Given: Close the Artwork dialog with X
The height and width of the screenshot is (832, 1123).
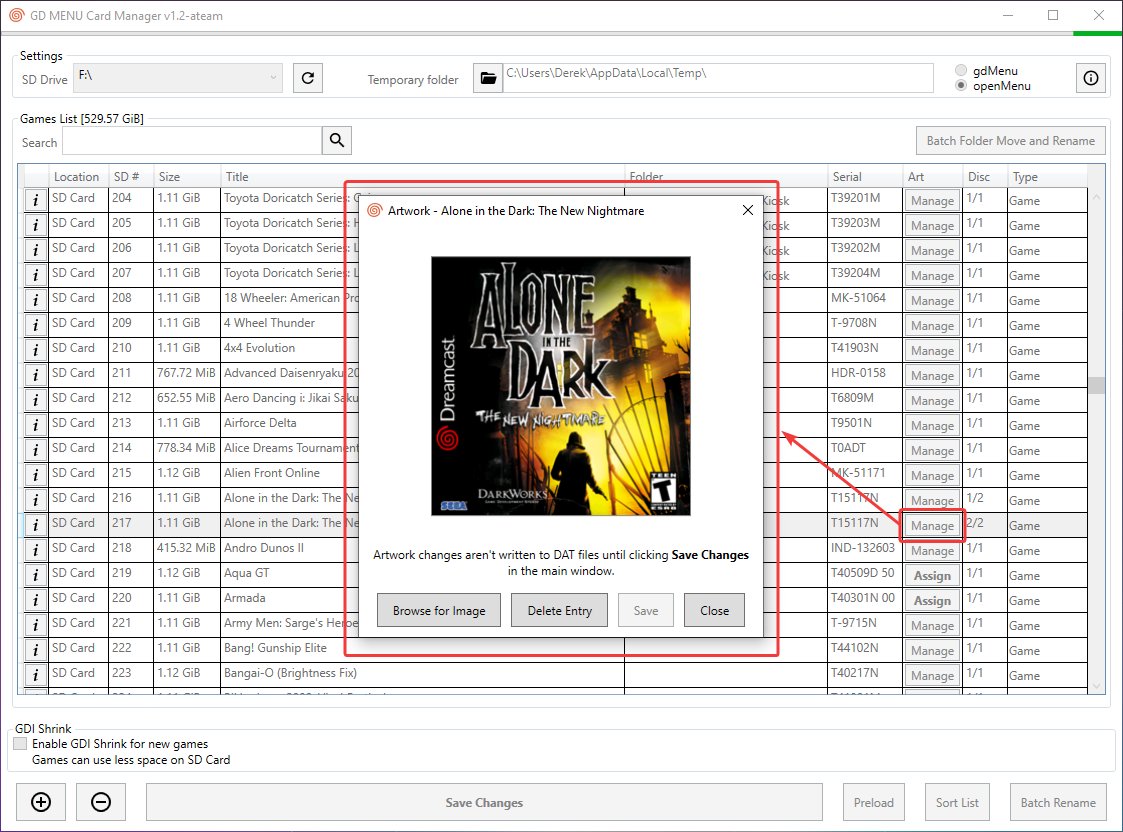Looking at the screenshot, I should [x=748, y=210].
